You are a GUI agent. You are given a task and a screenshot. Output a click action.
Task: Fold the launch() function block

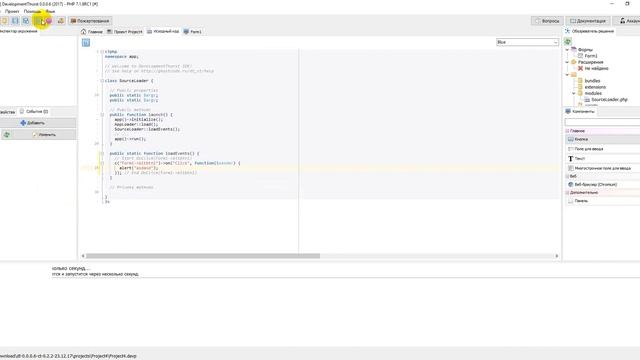coord(102,115)
